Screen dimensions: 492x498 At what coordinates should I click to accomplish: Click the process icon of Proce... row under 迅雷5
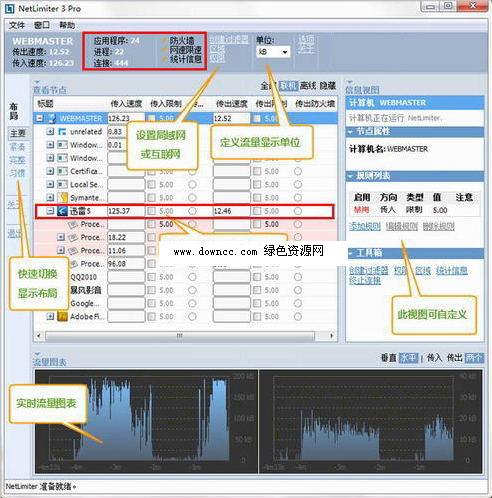(73, 224)
